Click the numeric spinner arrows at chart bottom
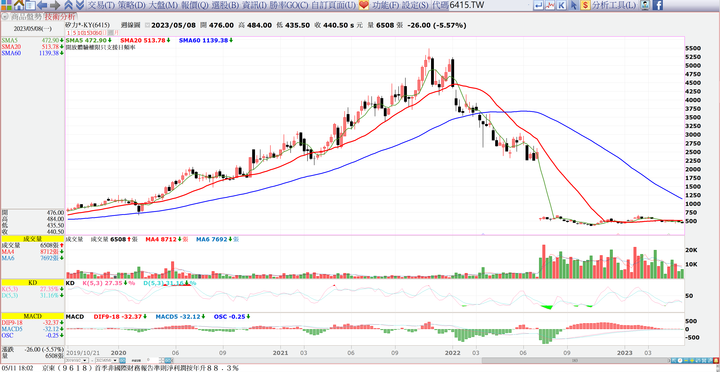 coord(163,360)
